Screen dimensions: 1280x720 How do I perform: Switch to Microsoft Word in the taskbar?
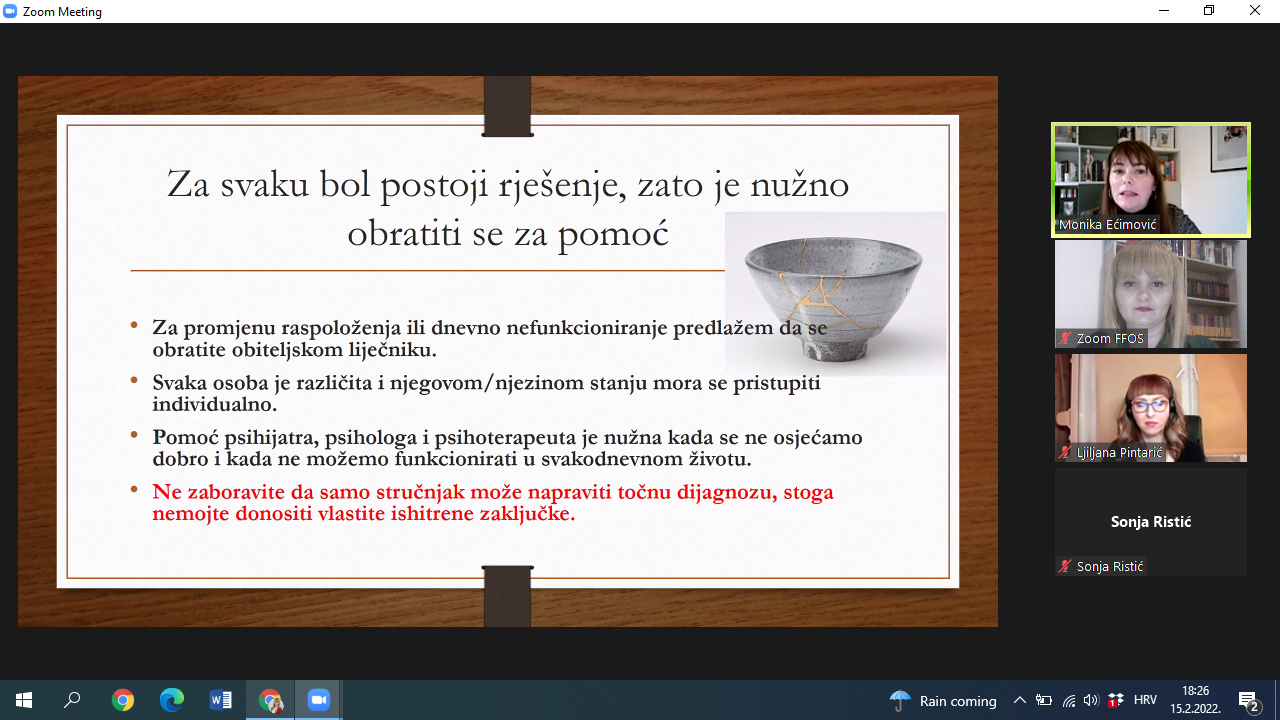coord(221,700)
